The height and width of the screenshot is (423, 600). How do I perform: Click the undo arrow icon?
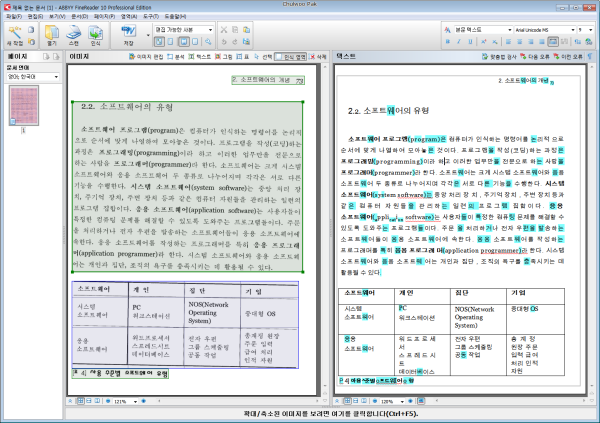(x=224, y=41)
